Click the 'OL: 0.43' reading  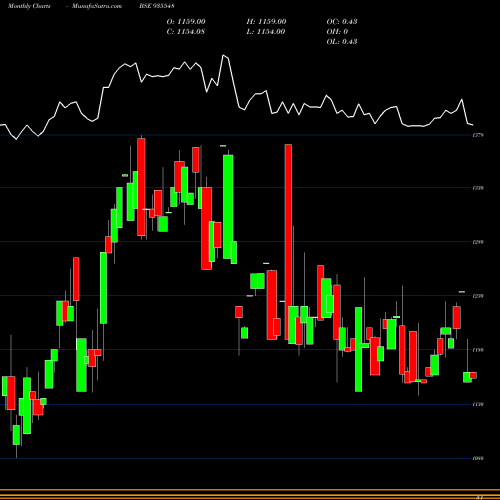342,42
